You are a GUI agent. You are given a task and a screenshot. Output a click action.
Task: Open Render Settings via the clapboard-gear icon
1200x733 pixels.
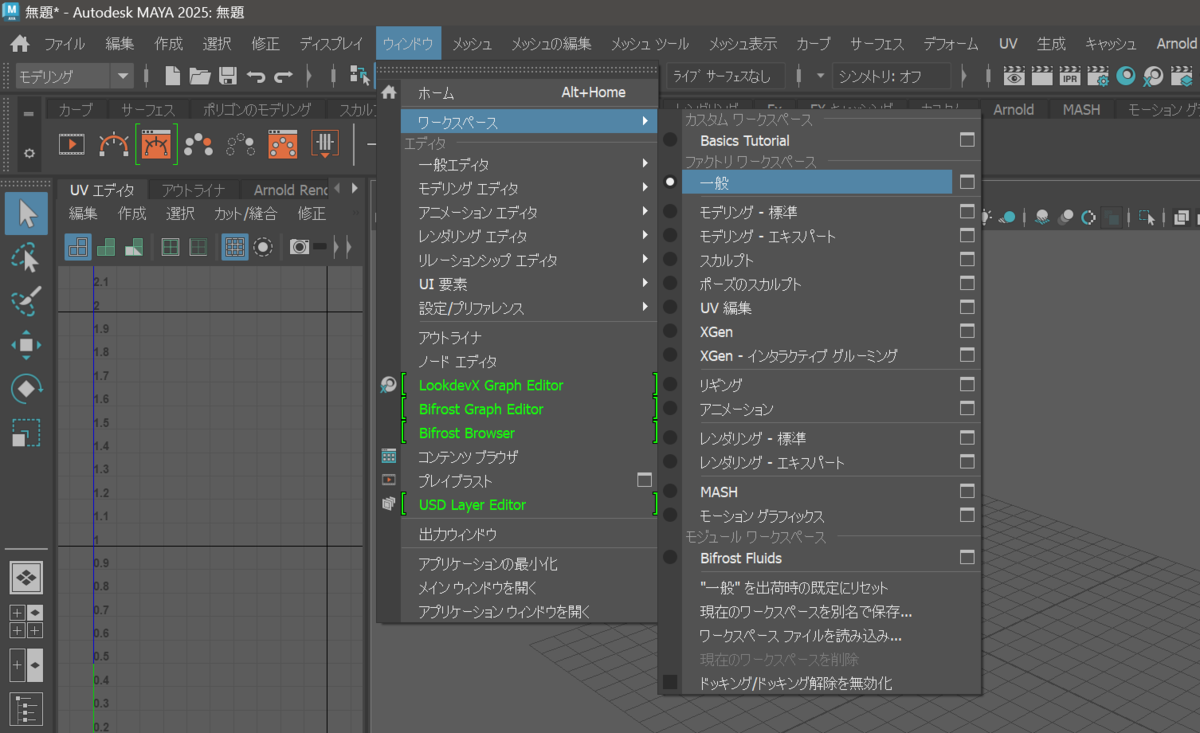[x=1097, y=75]
